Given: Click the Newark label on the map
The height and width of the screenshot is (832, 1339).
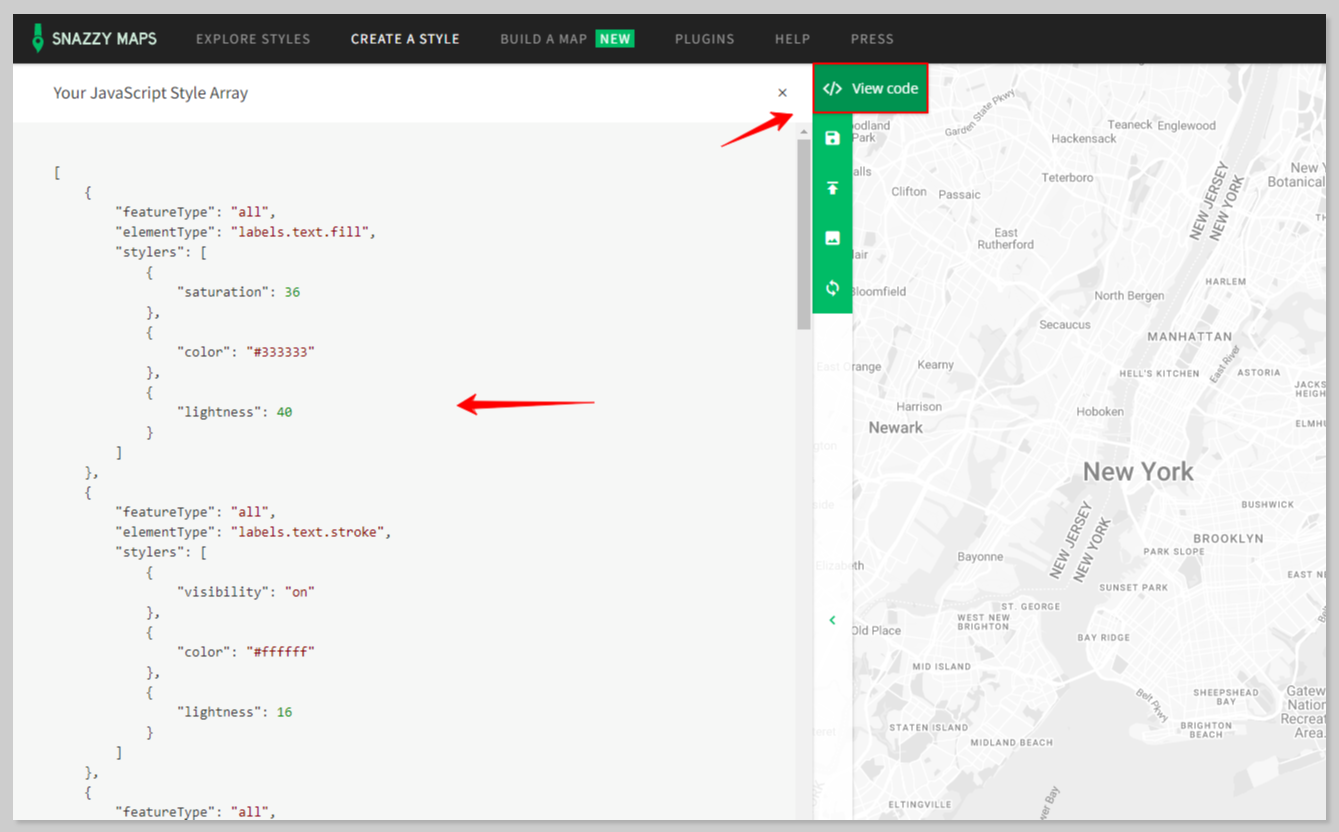Looking at the screenshot, I should (x=895, y=427).
